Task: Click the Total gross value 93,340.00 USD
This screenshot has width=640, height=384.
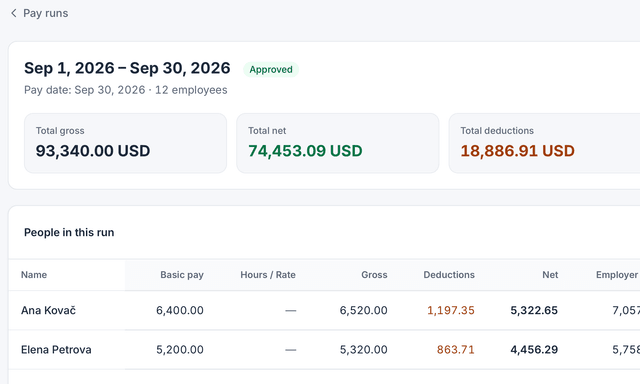Action: [93, 151]
